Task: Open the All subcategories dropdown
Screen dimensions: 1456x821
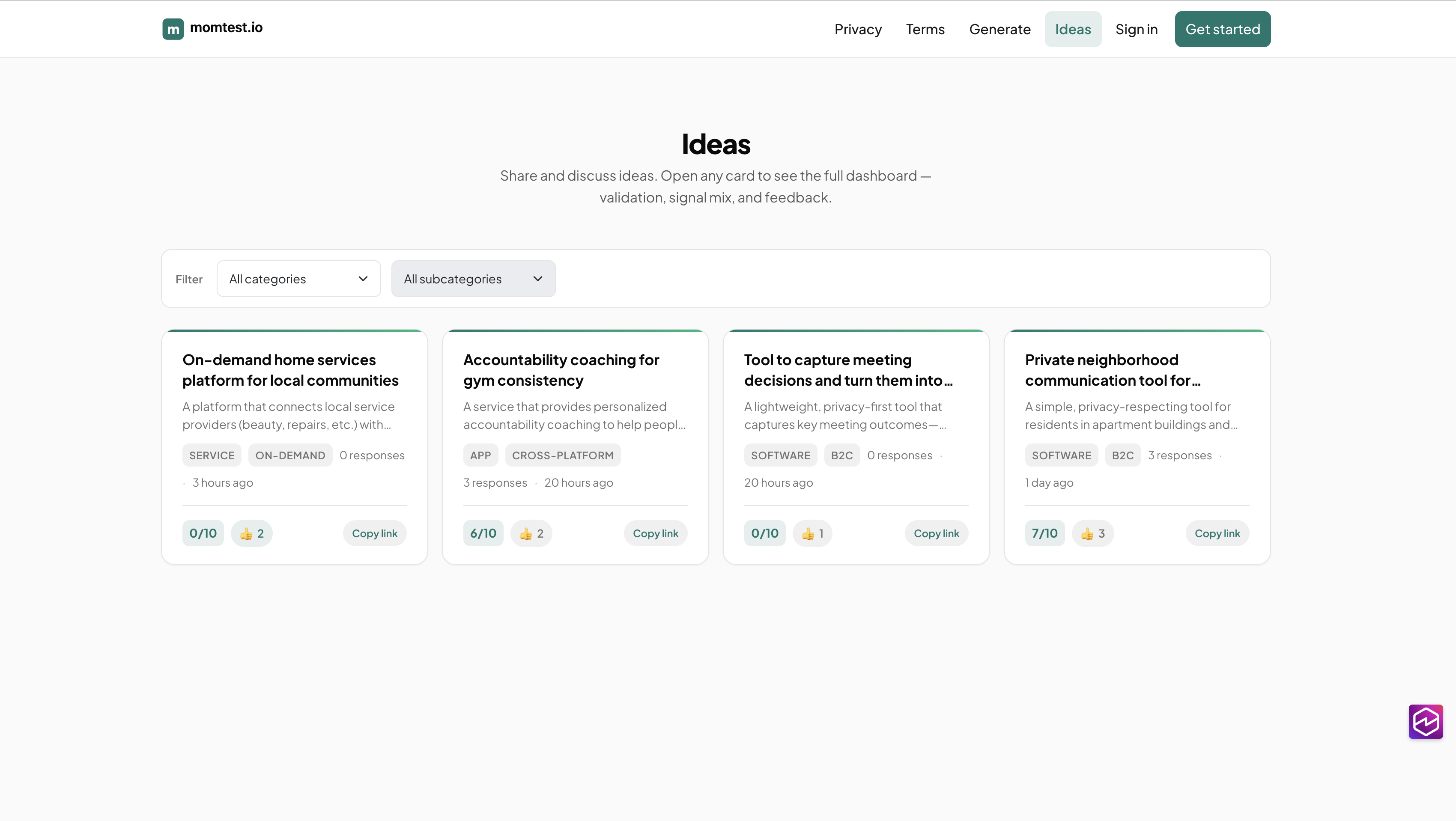Action: tap(473, 279)
